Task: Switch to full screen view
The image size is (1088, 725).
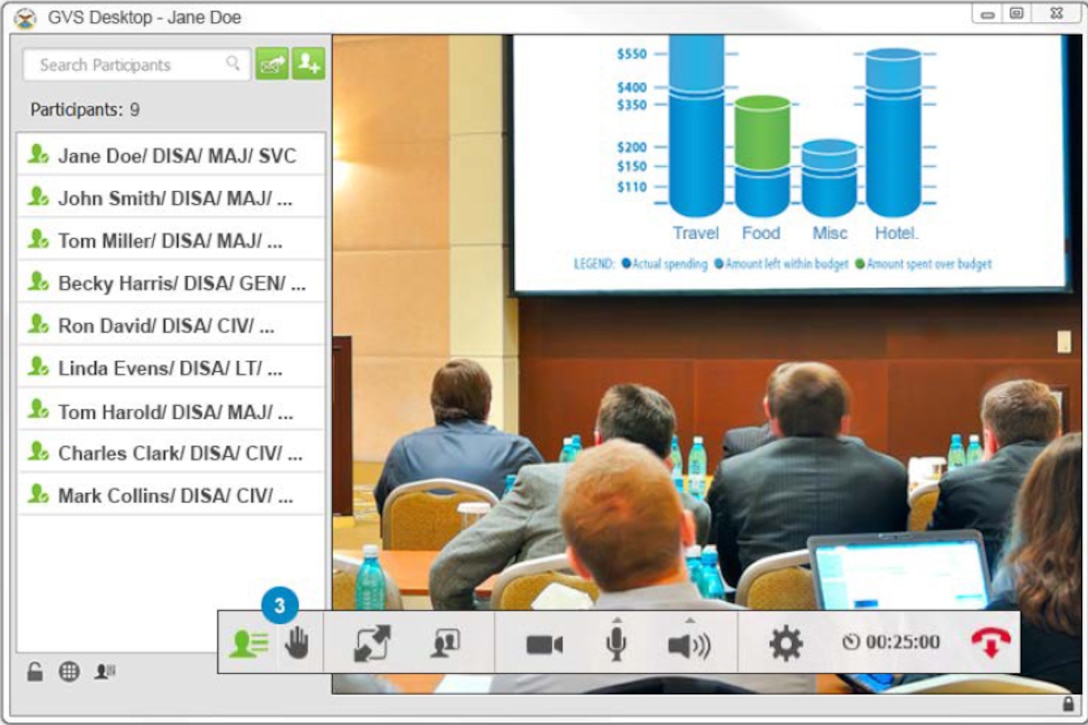Action: point(372,644)
